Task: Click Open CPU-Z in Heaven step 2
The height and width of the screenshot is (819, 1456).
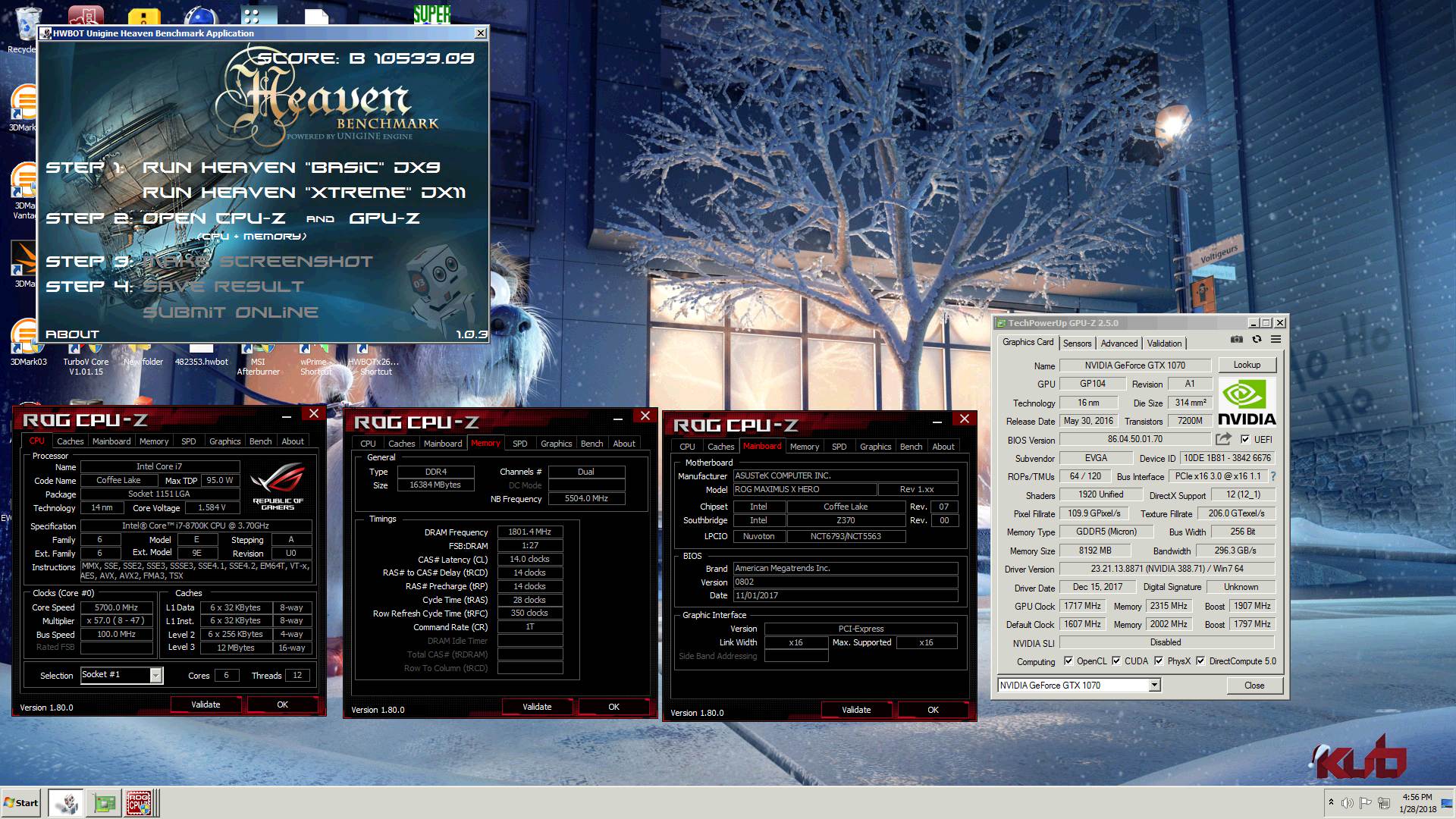Action: pyautogui.click(x=214, y=218)
